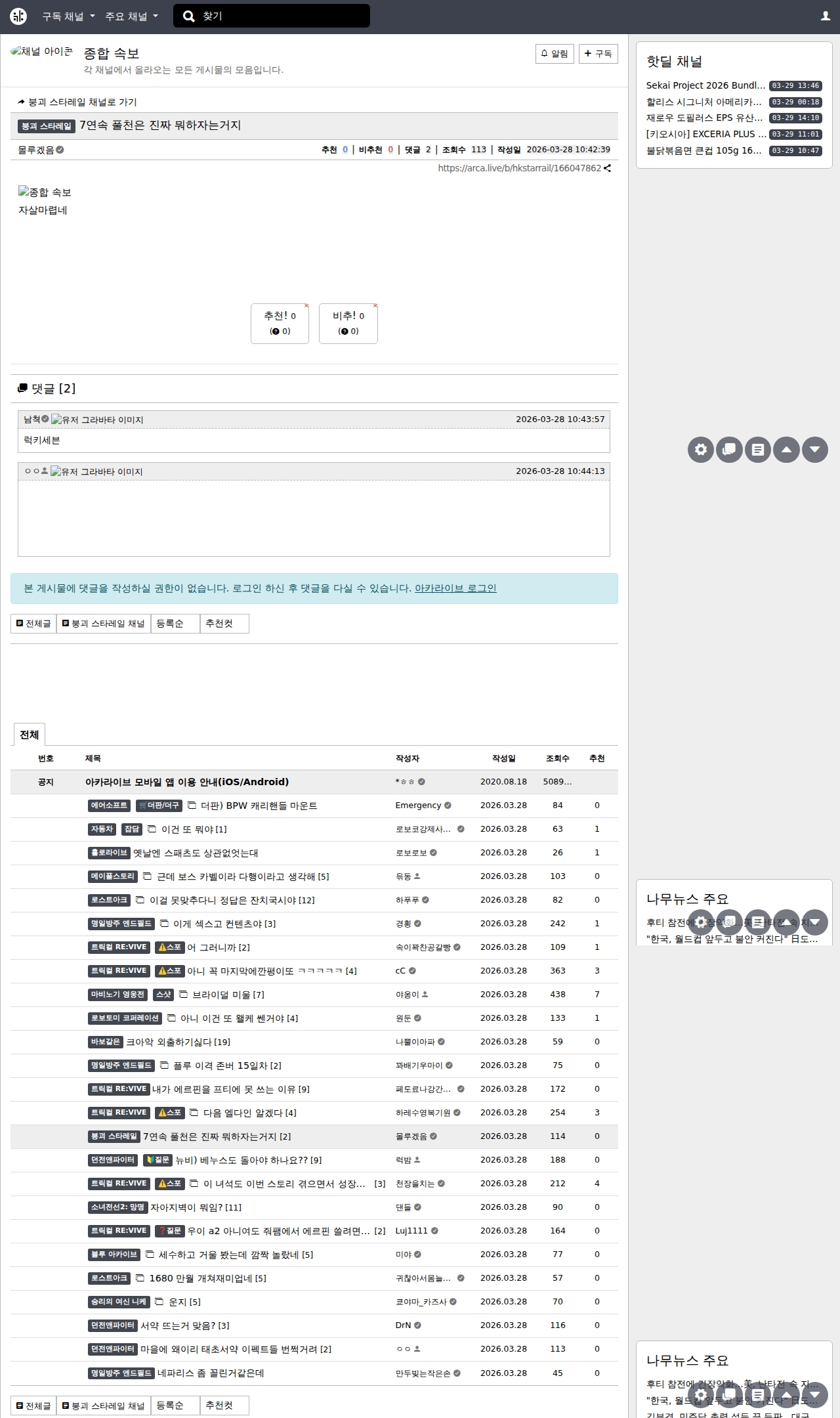Select 등록순 sort above the post list

click(175, 624)
